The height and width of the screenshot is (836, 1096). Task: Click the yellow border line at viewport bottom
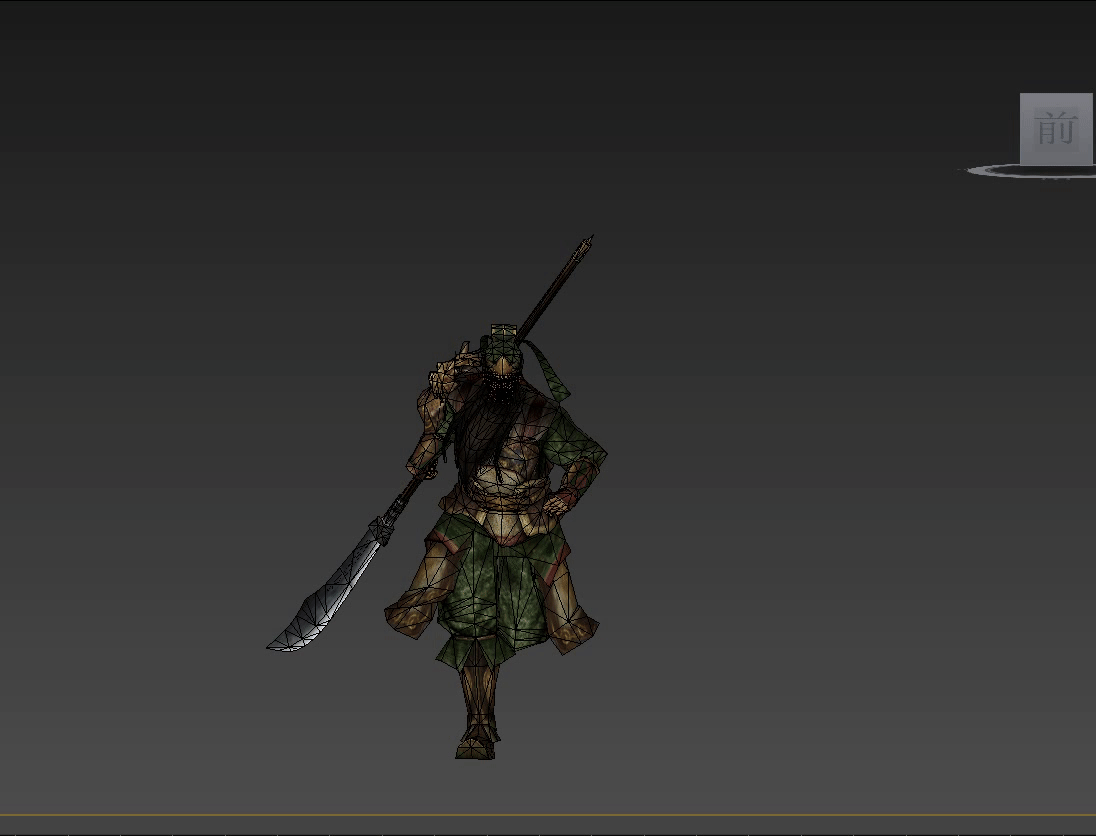[x=548, y=815]
